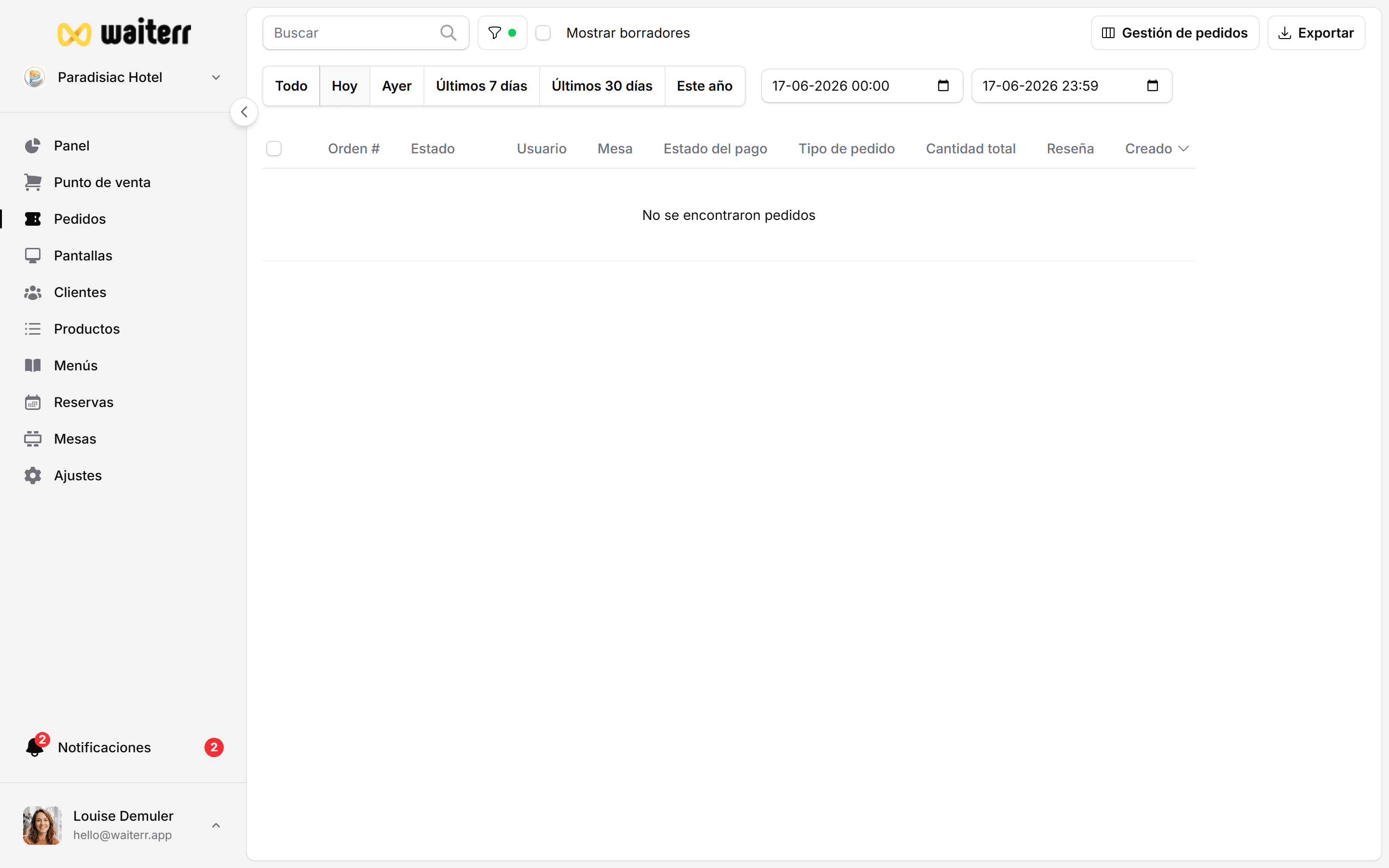Open the Menús book icon
The height and width of the screenshot is (868, 1389).
33,366
